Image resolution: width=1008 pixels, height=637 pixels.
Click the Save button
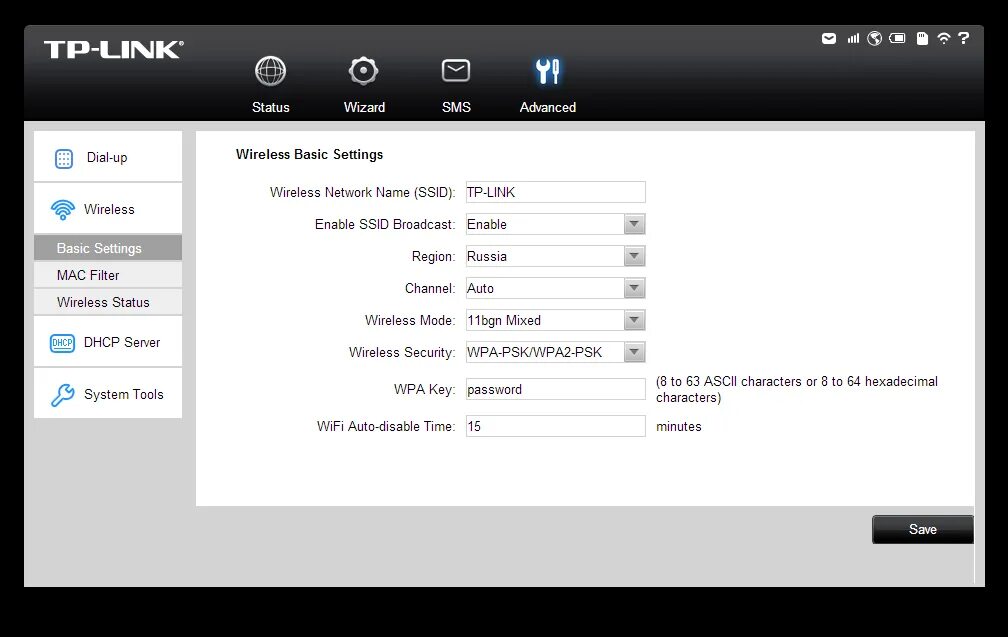coord(922,530)
